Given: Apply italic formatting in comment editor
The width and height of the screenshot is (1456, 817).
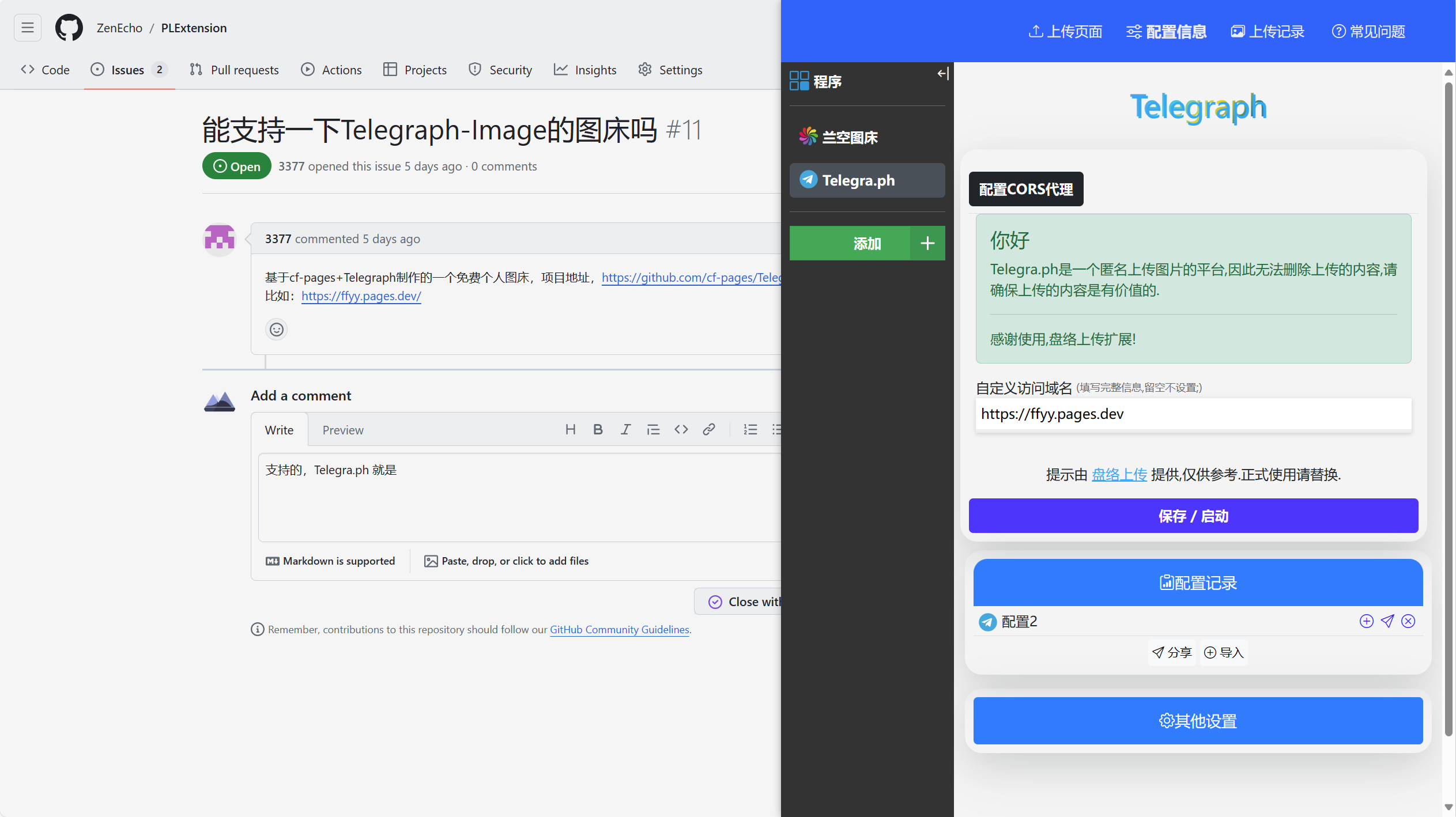Looking at the screenshot, I should coord(625,429).
